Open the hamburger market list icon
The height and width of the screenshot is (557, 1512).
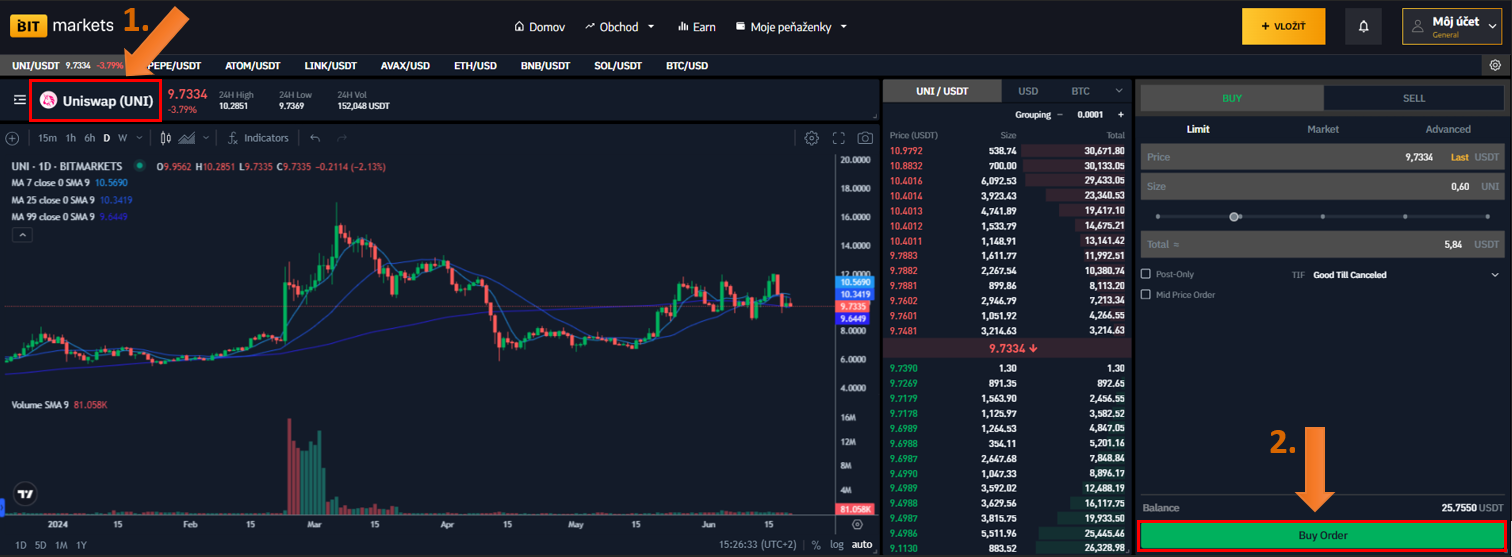tap(19, 100)
